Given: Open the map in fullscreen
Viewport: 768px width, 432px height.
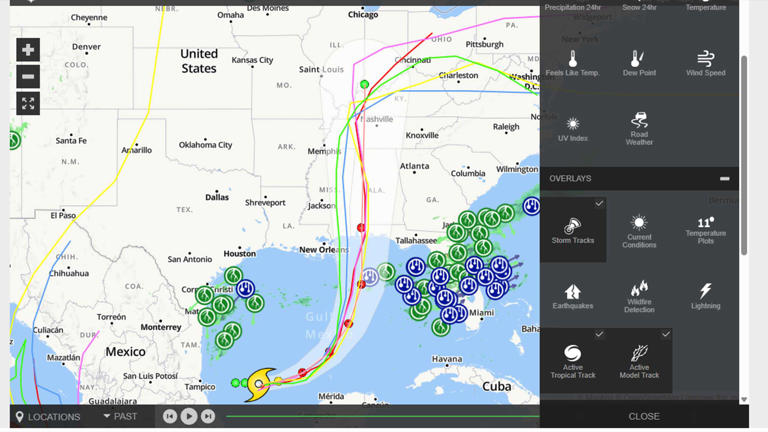Looking at the screenshot, I should pos(28,103).
